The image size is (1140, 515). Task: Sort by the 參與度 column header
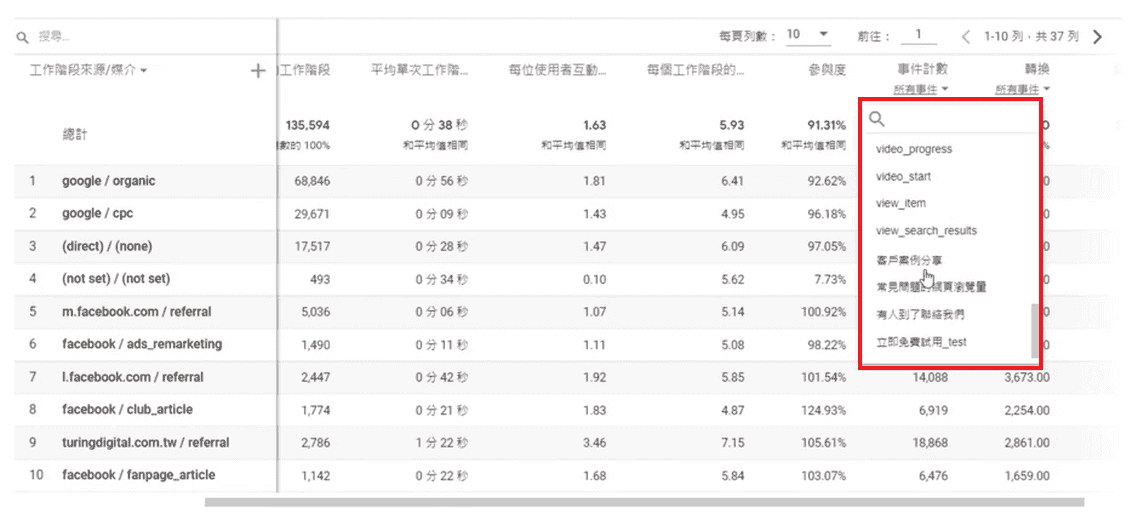(x=827, y=71)
